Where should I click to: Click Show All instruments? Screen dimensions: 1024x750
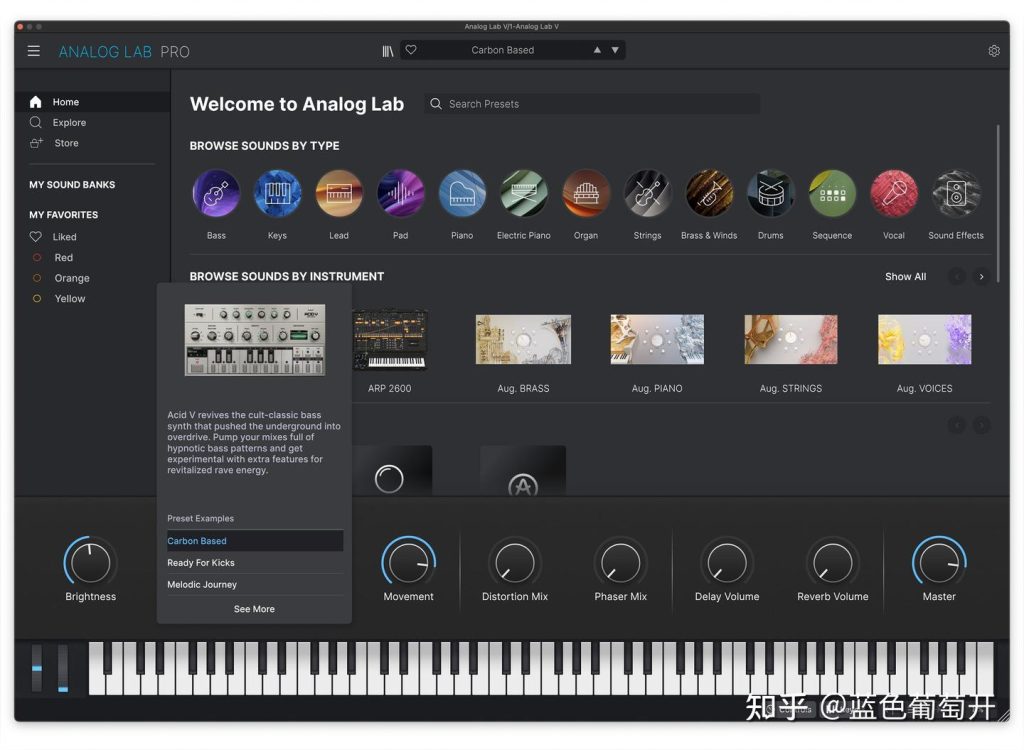pos(905,276)
